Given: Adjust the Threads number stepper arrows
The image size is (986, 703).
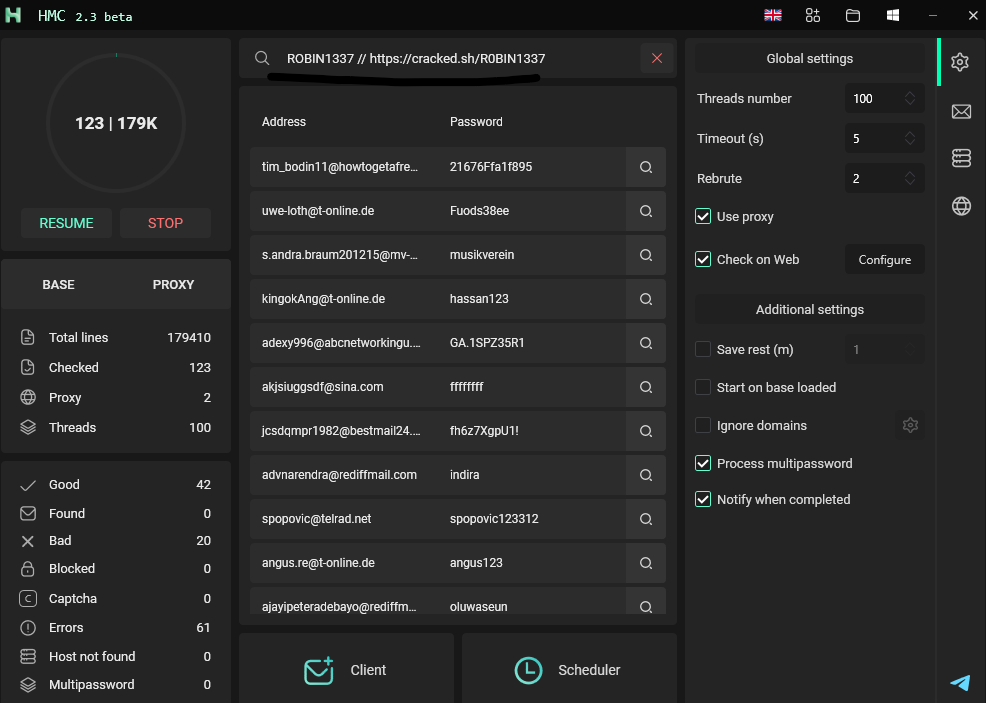Looking at the screenshot, I should click(x=909, y=98).
